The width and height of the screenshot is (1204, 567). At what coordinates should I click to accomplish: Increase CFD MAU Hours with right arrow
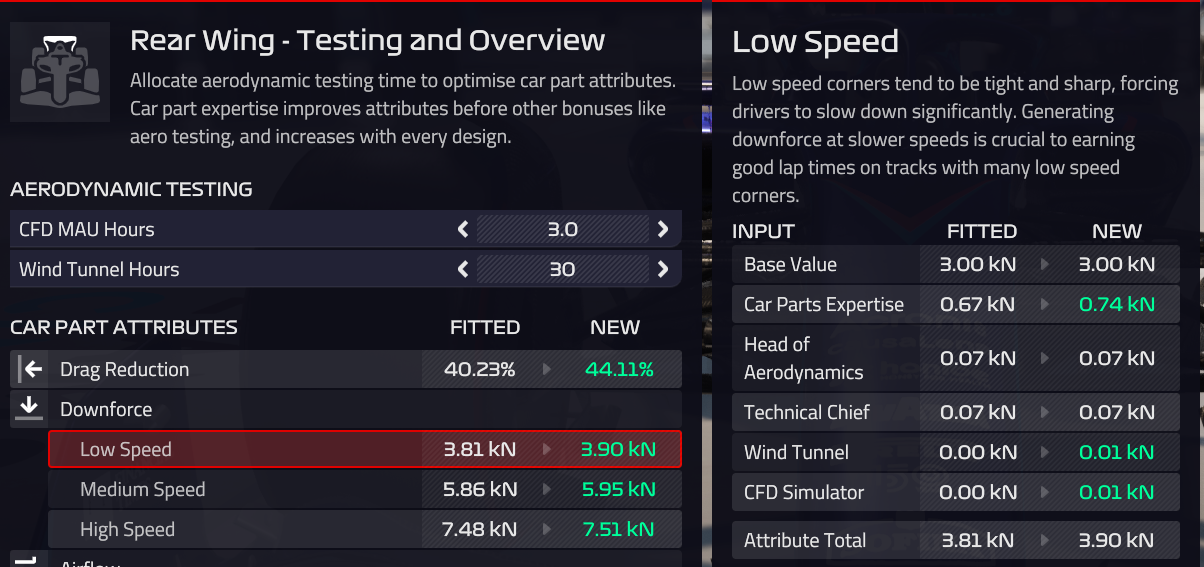(663, 230)
